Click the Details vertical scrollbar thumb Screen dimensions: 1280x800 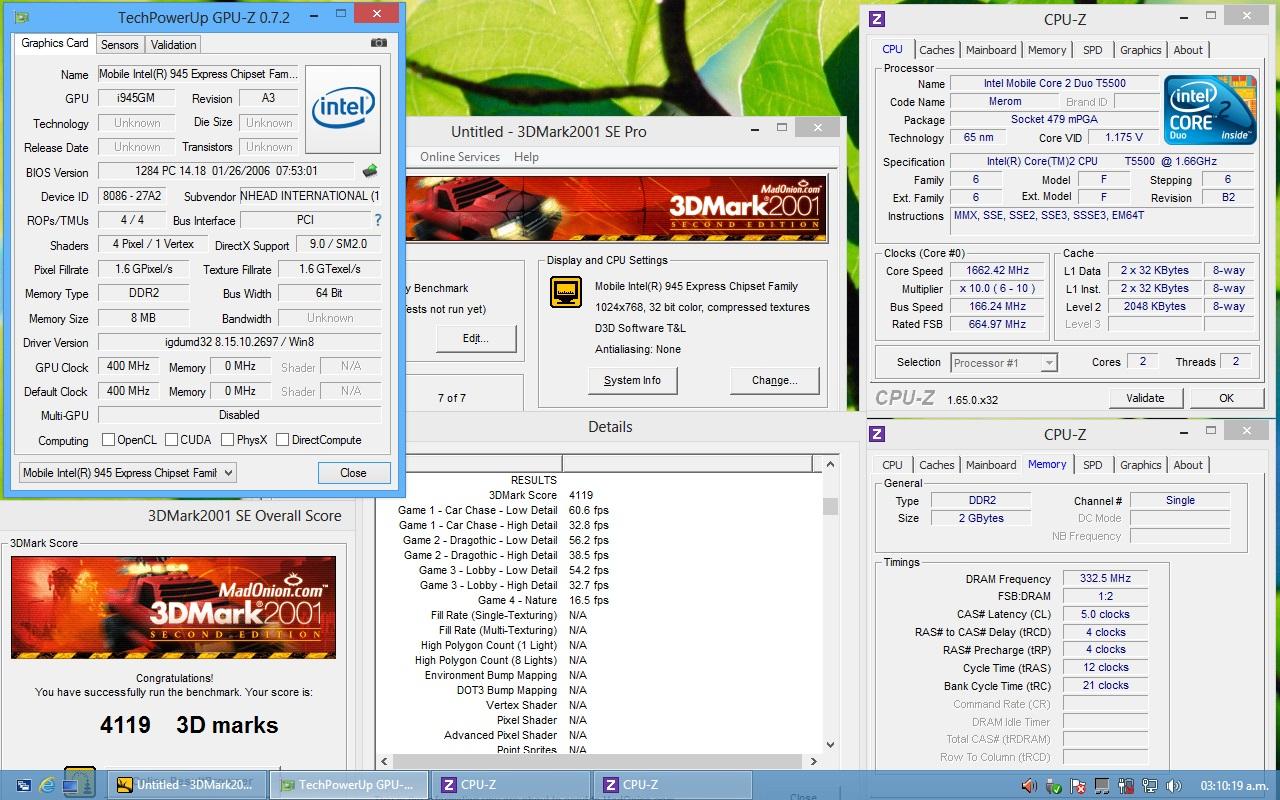pos(830,505)
